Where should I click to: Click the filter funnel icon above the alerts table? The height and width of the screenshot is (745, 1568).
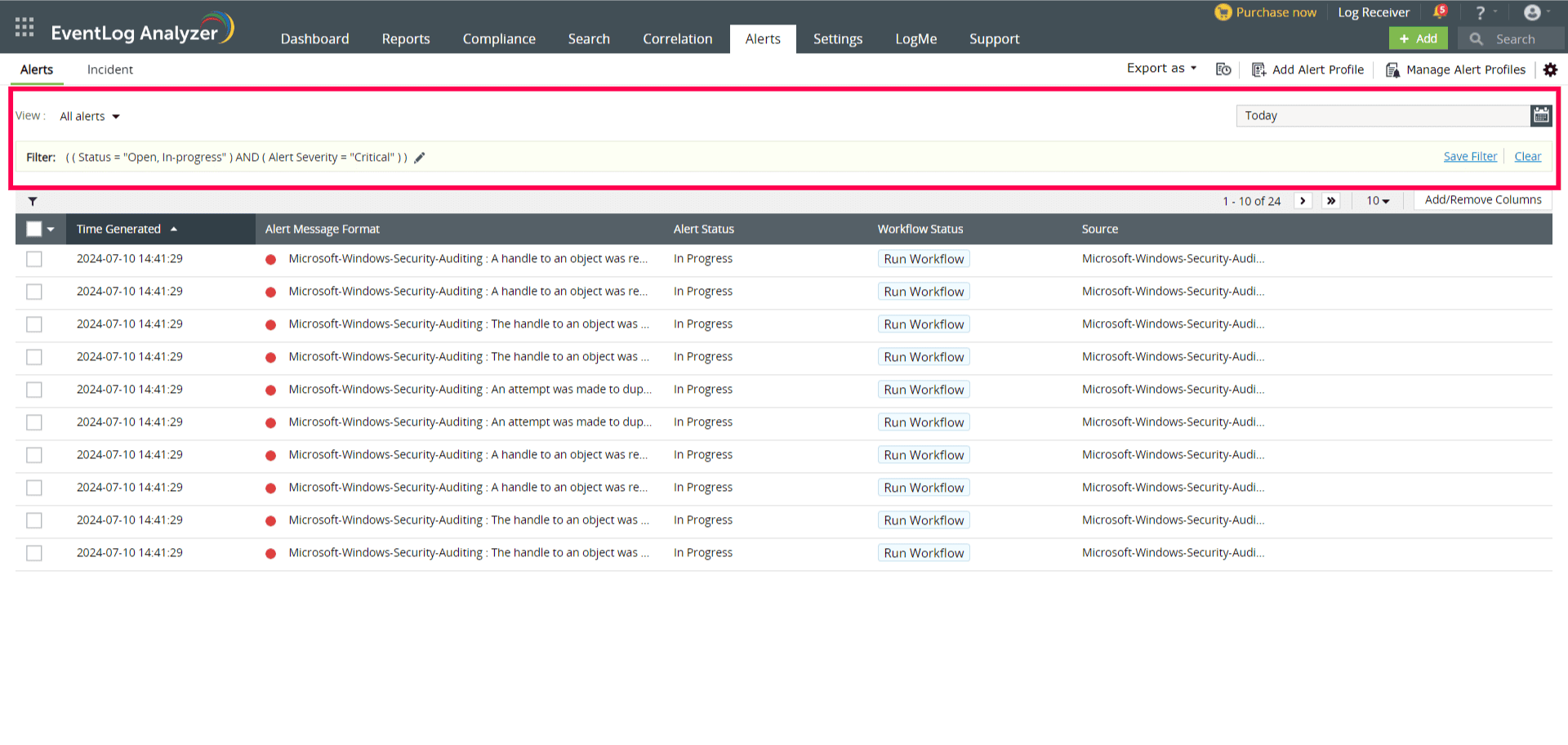point(33,200)
